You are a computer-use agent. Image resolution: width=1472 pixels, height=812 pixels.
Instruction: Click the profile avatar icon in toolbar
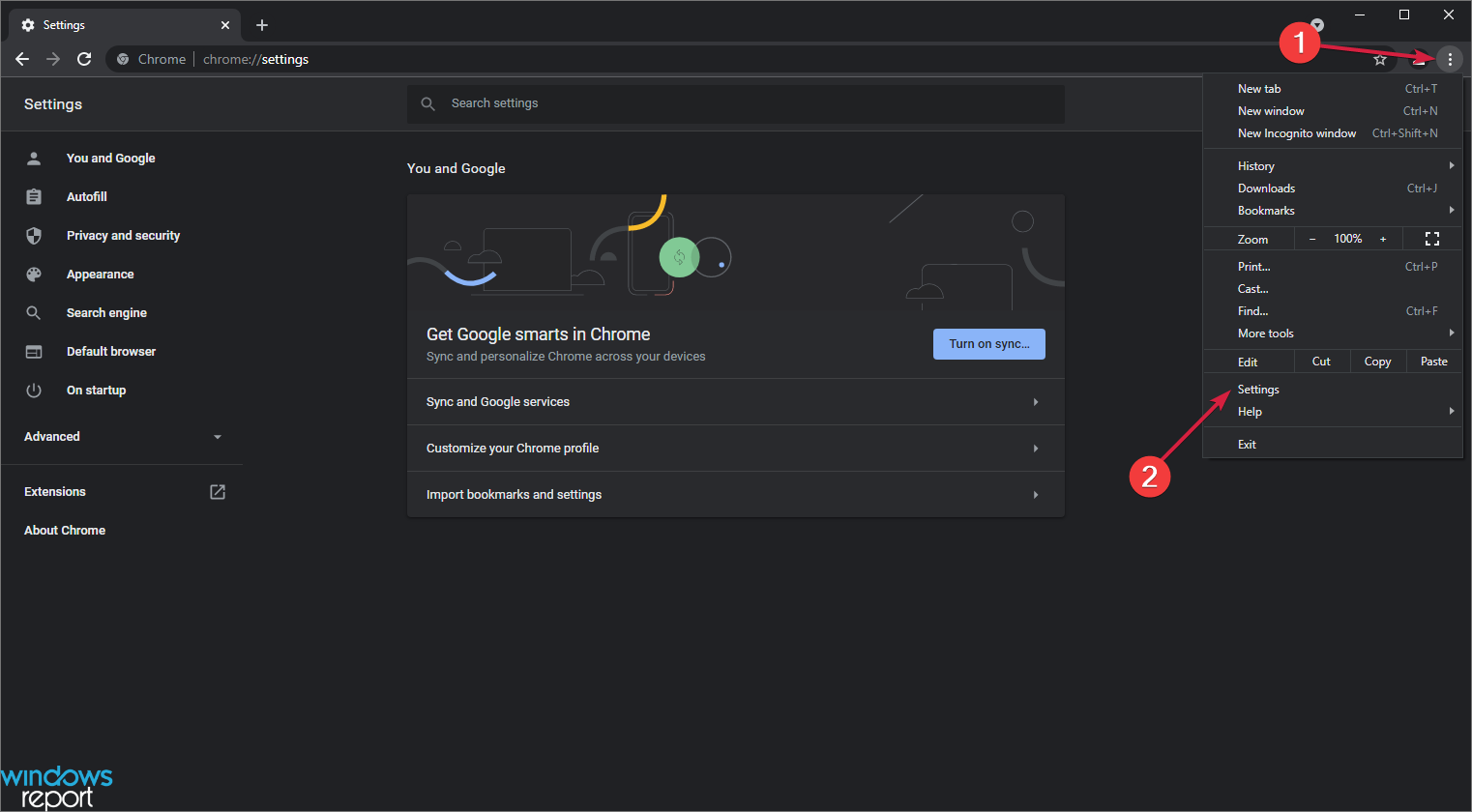click(x=1419, y=60)
